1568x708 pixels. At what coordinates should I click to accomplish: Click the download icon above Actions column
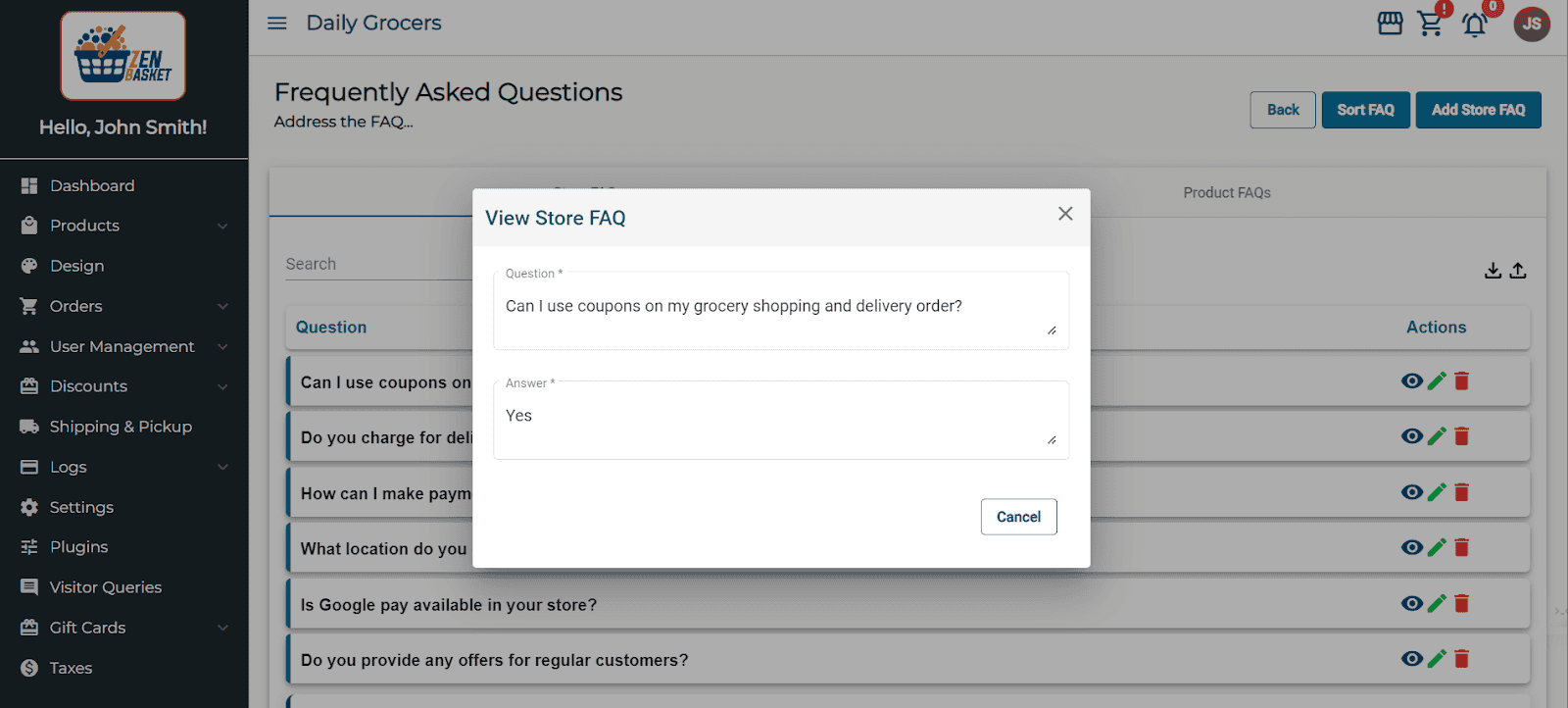pos(1493,271)
